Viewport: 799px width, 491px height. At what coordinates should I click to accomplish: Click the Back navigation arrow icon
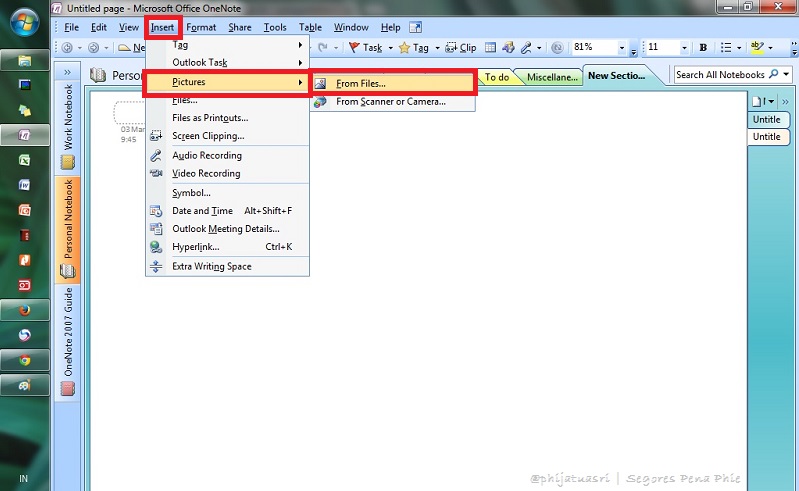click(67, 47)
